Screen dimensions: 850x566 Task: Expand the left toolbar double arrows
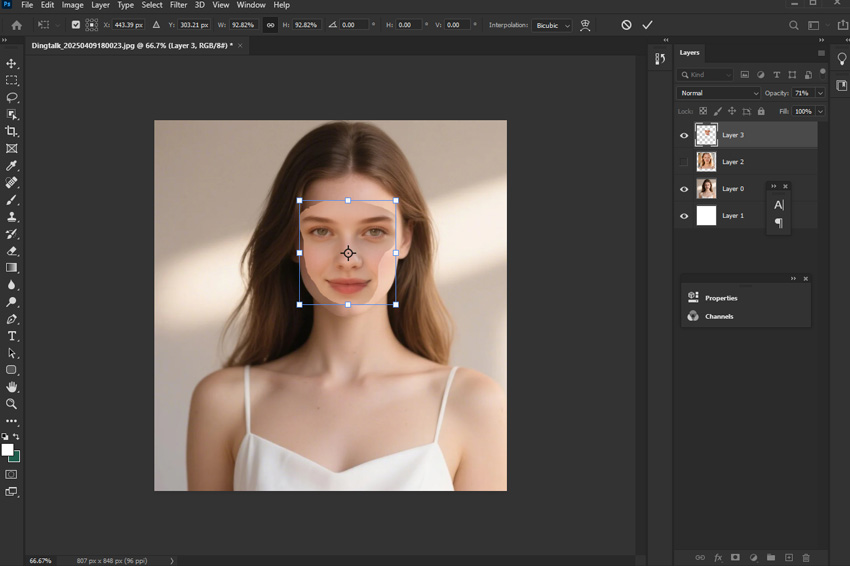point(4,40)
